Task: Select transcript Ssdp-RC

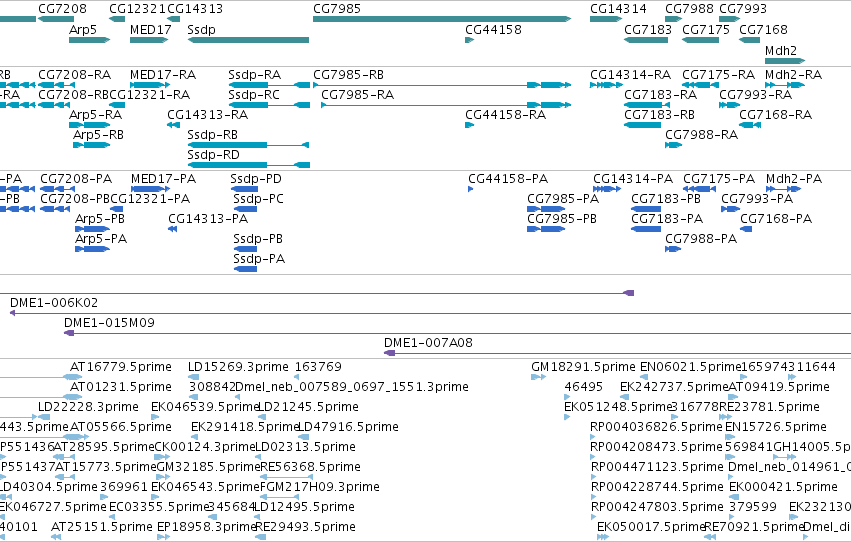Action: coord(269,105)
